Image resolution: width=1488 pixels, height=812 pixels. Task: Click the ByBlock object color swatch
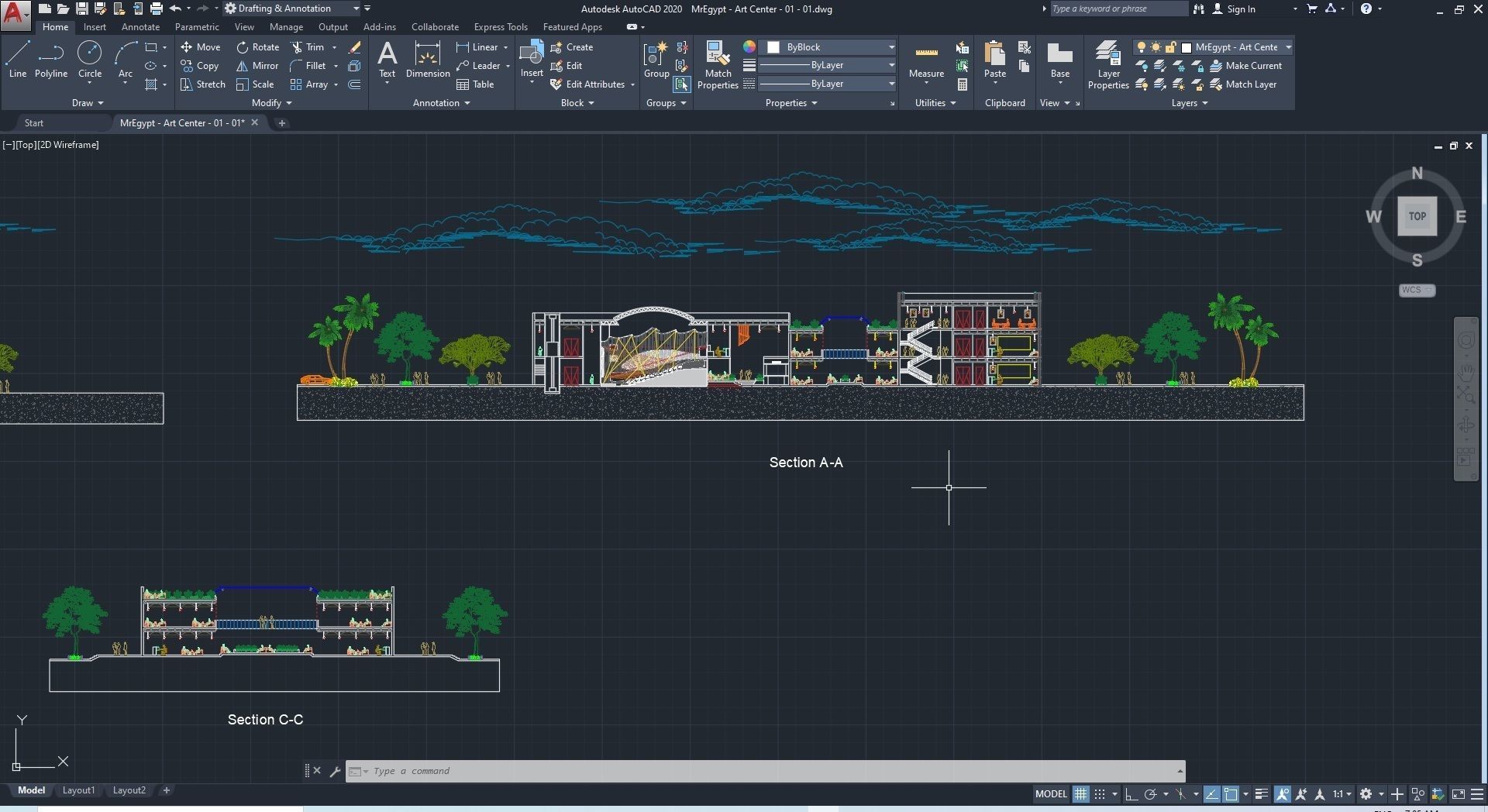773,46
